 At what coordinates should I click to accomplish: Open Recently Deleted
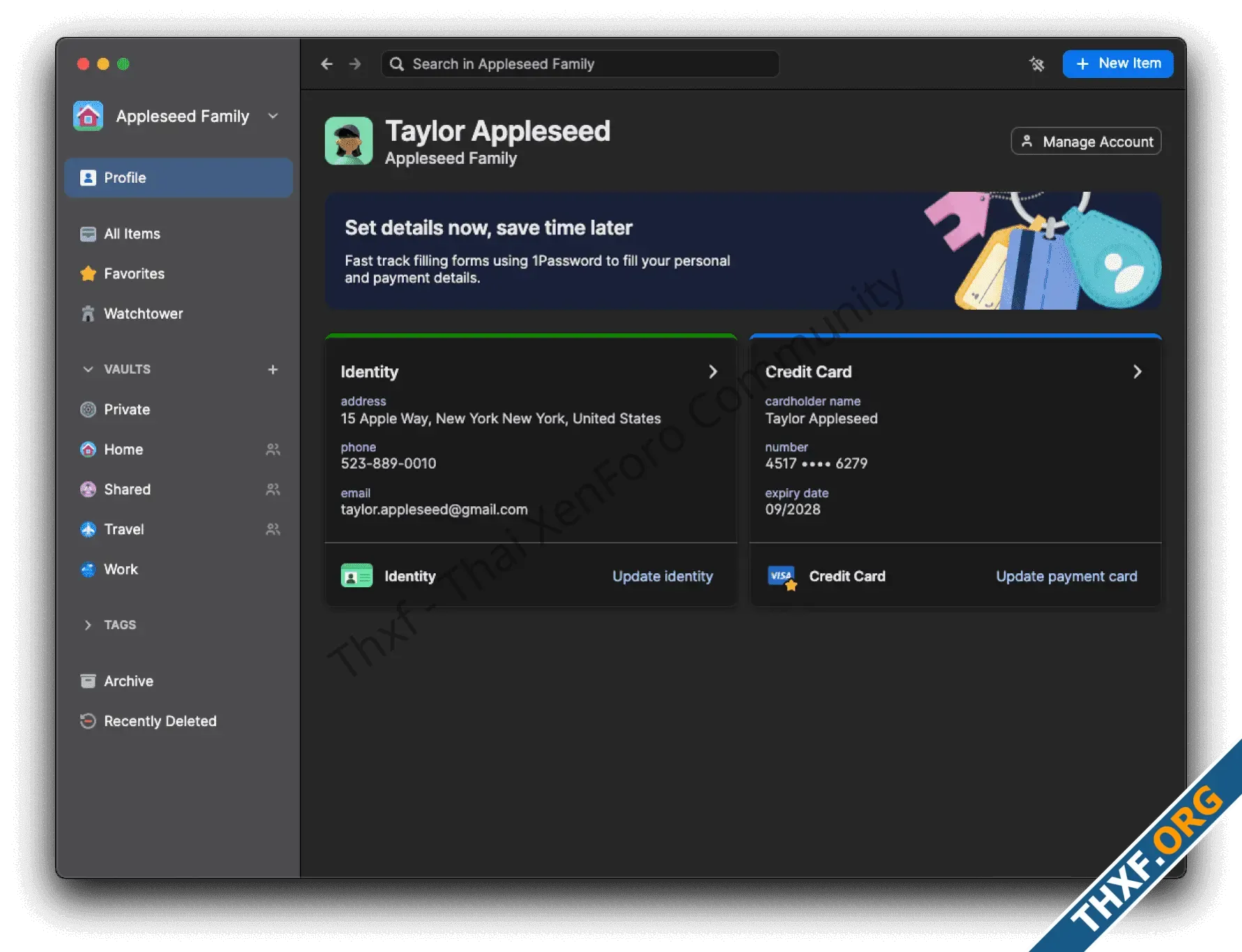click(x=179, y=721)
